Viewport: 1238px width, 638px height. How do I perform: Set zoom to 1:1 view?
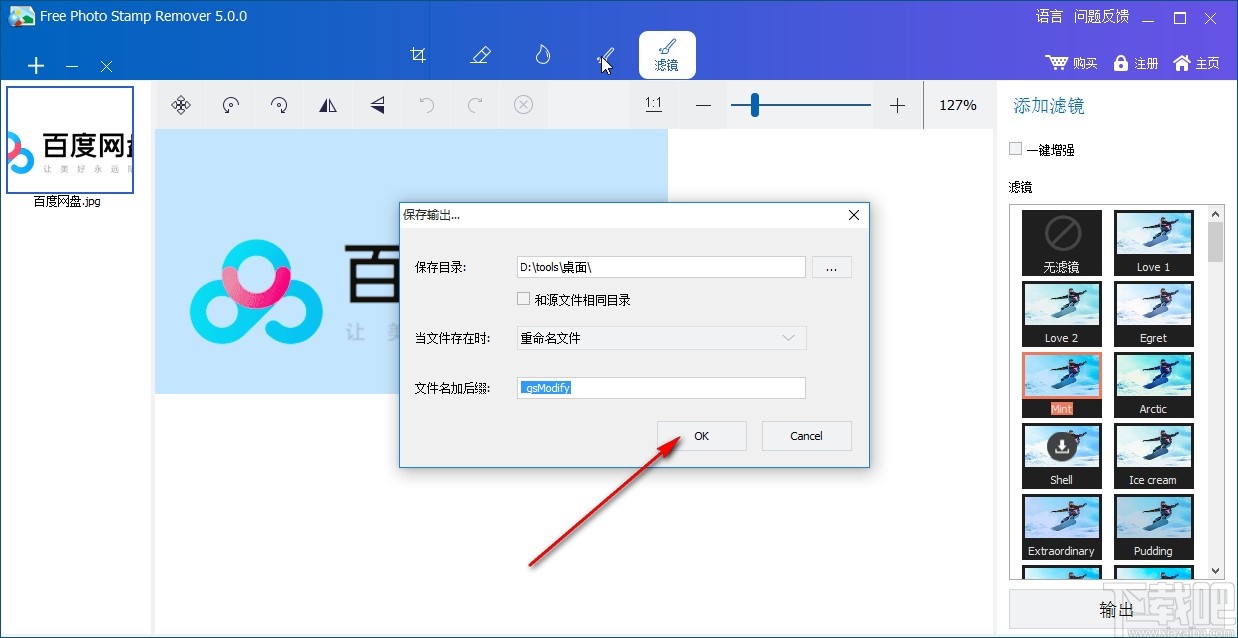(653, 105)
